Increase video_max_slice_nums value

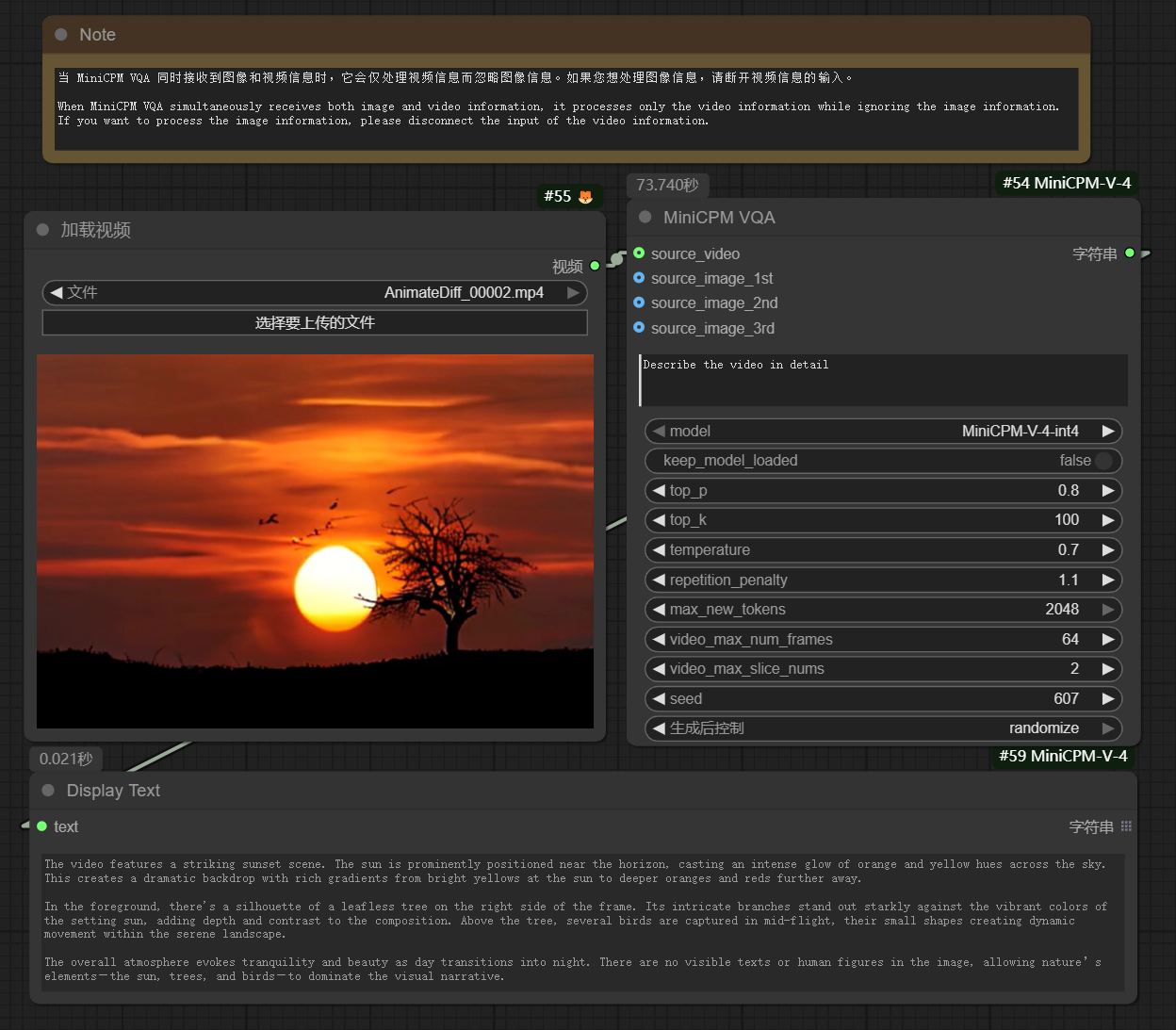pos(1108,669)
